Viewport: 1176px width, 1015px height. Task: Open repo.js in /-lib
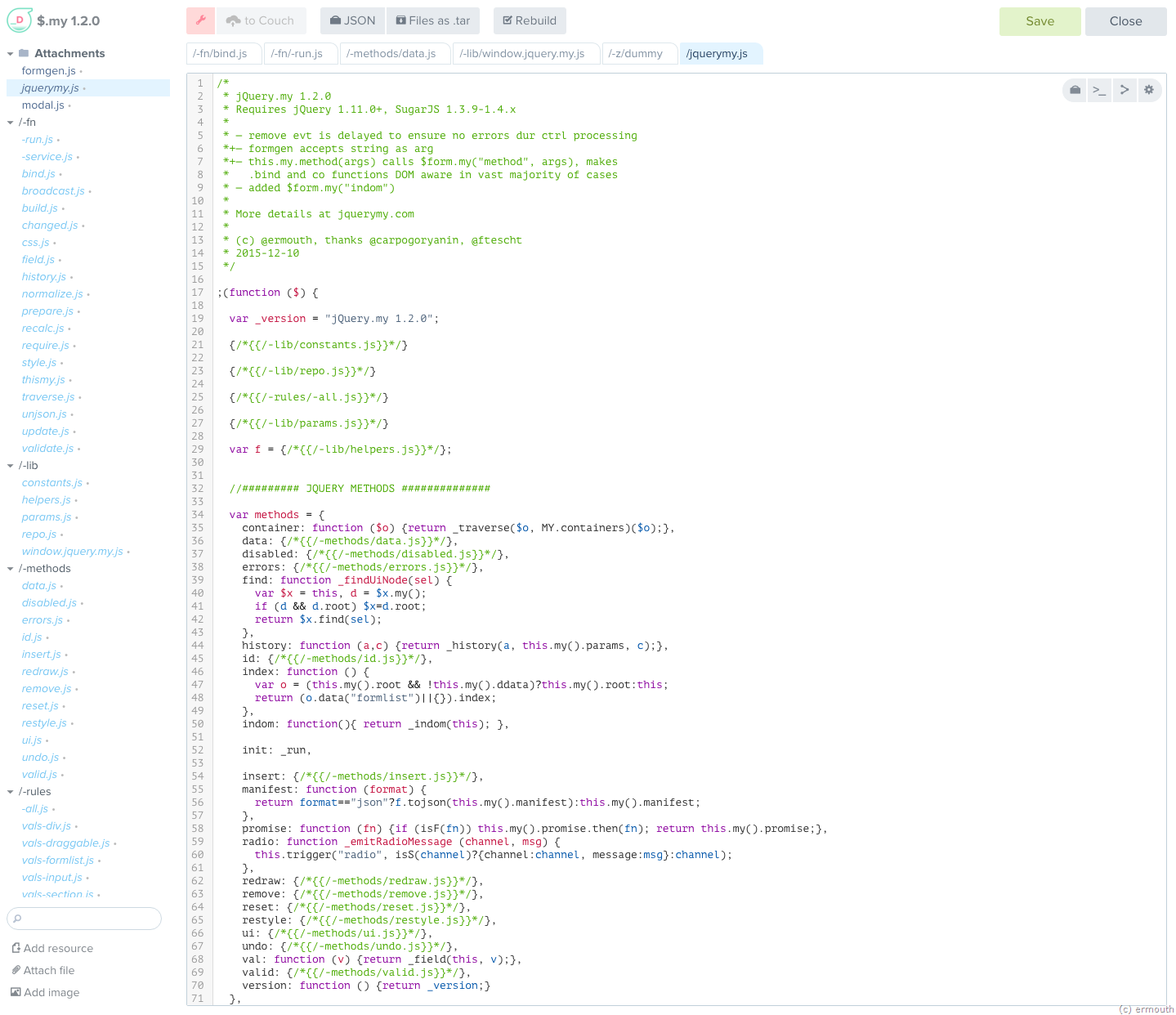39,534
